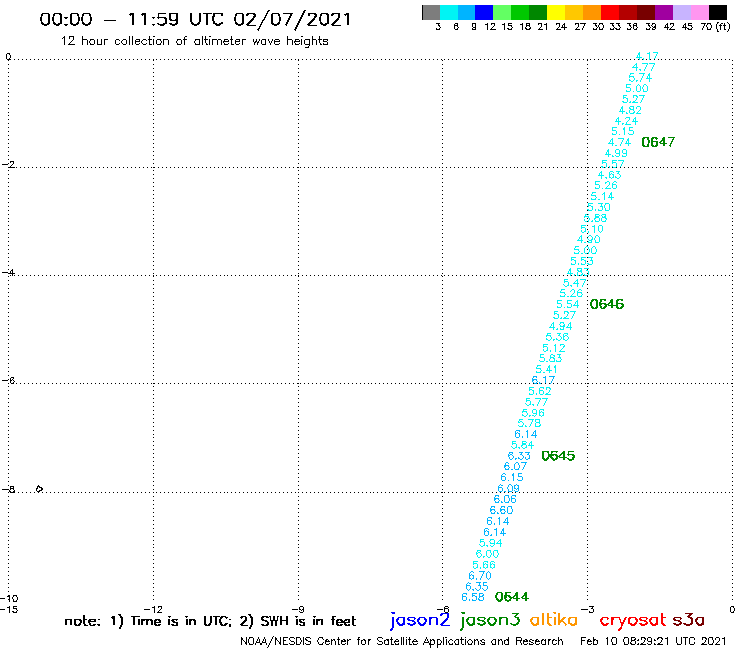The image size is (740, 650).
Task: Click the 5.47 wave height reading
Action: pyautogui.click(x=574, y=283)
